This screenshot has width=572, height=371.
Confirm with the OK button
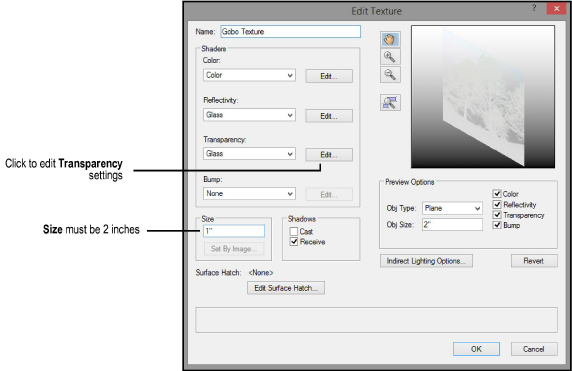[476, 349]
